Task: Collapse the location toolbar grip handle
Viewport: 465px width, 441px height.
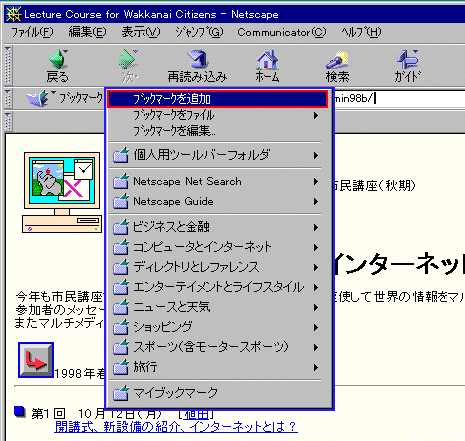Action: pos(8,98)
